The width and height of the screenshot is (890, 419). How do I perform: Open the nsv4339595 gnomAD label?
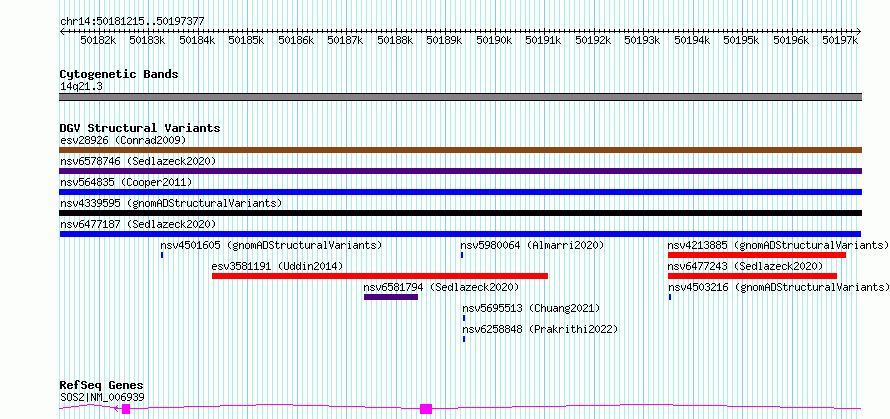[x=171, y=203]
